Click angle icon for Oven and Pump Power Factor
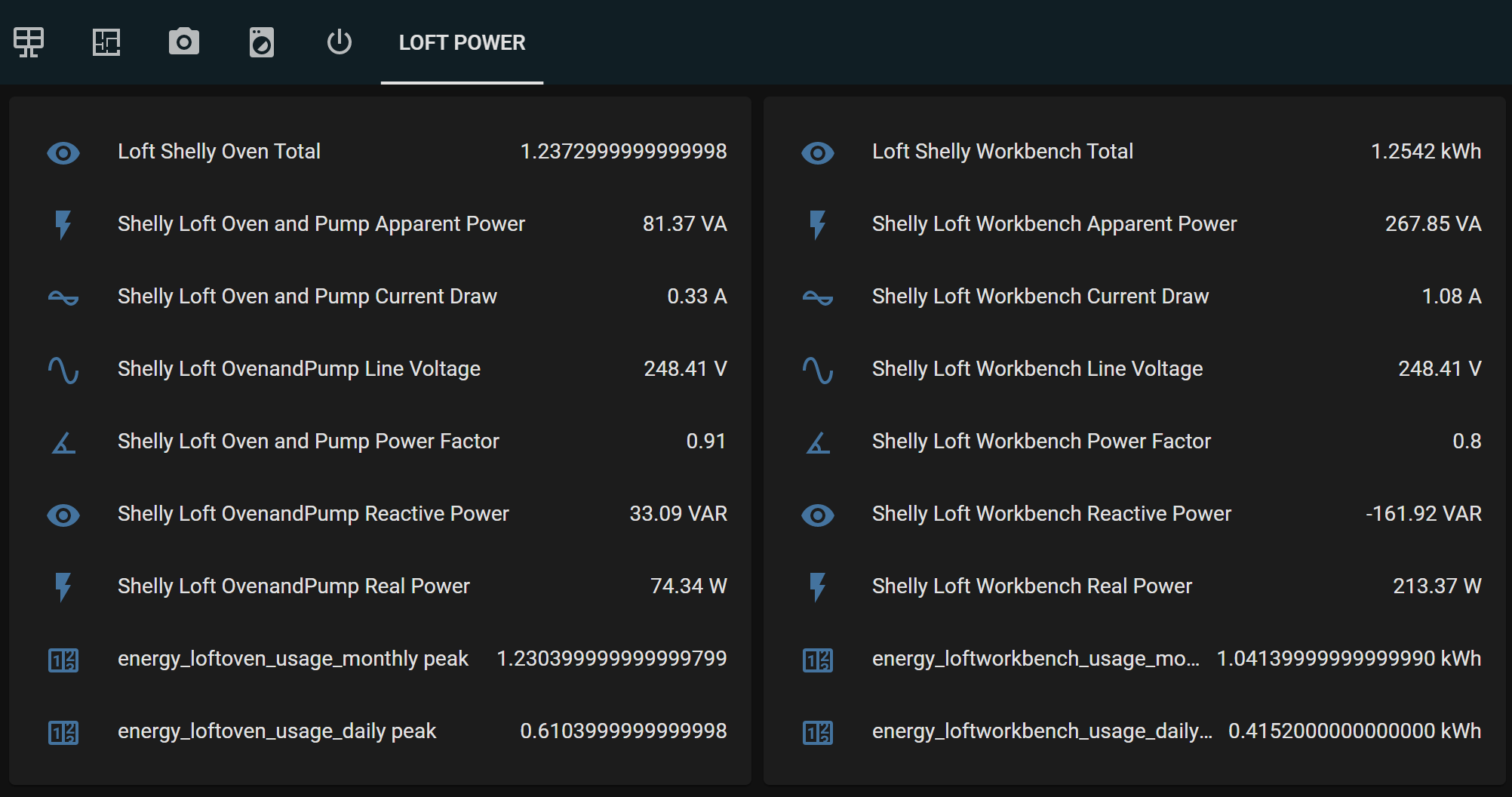1512x797 pixels. (63, 442)
